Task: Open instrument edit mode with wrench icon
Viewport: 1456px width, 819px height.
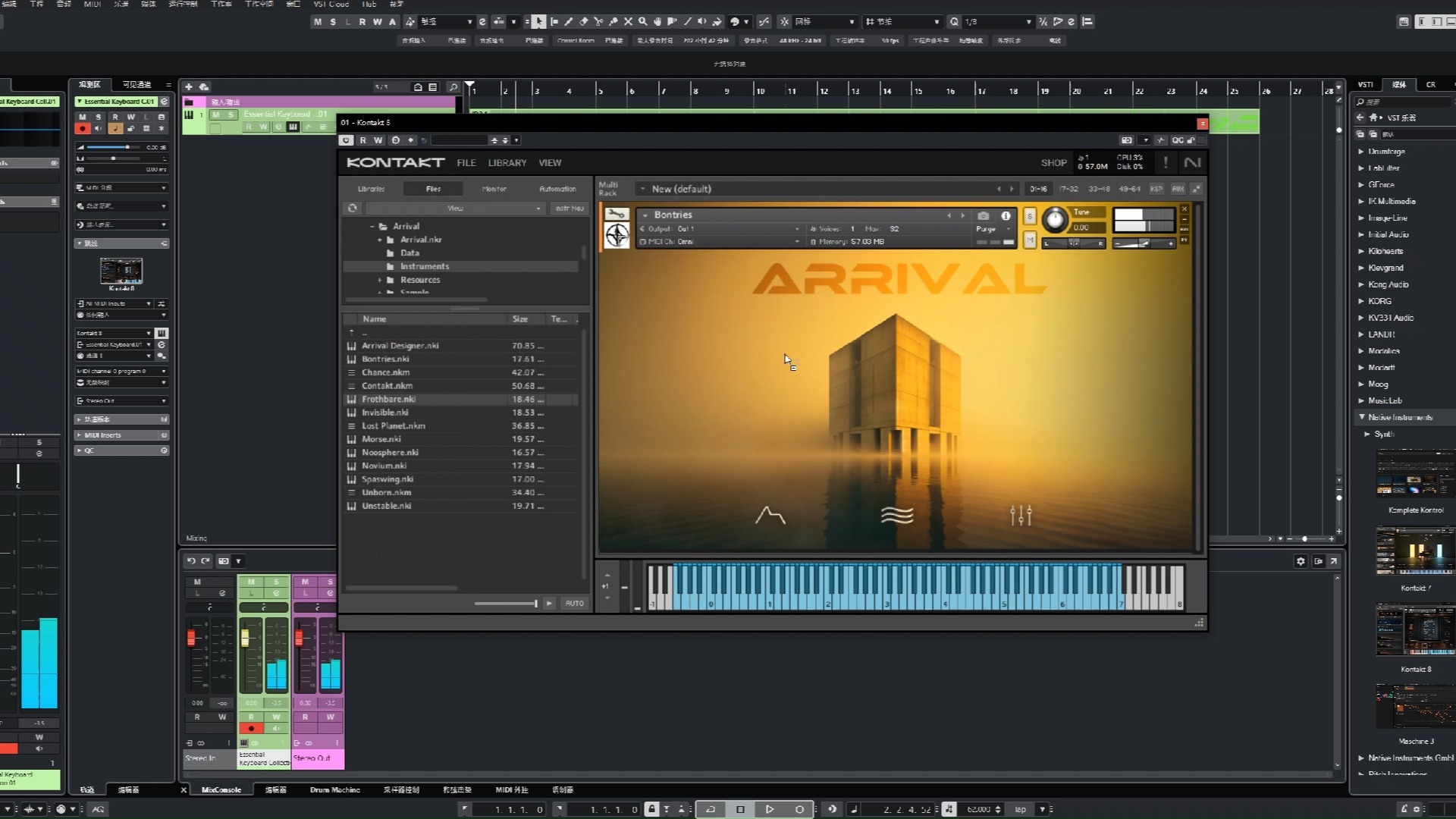Action: pyautogui.click(x=616, y=215)
